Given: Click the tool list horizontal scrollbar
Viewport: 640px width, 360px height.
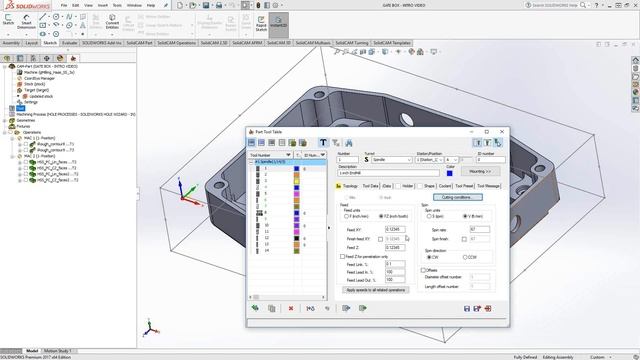Looking at the screenshot, I should click(287, 297).
